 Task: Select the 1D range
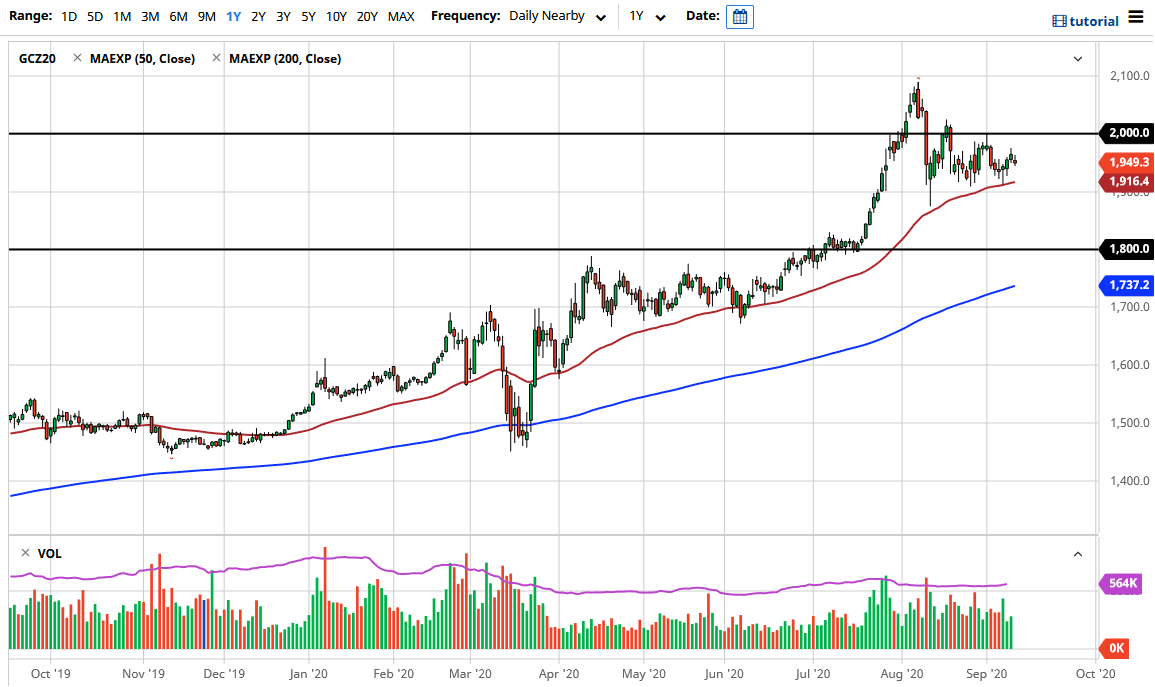(x=69, y=16)
